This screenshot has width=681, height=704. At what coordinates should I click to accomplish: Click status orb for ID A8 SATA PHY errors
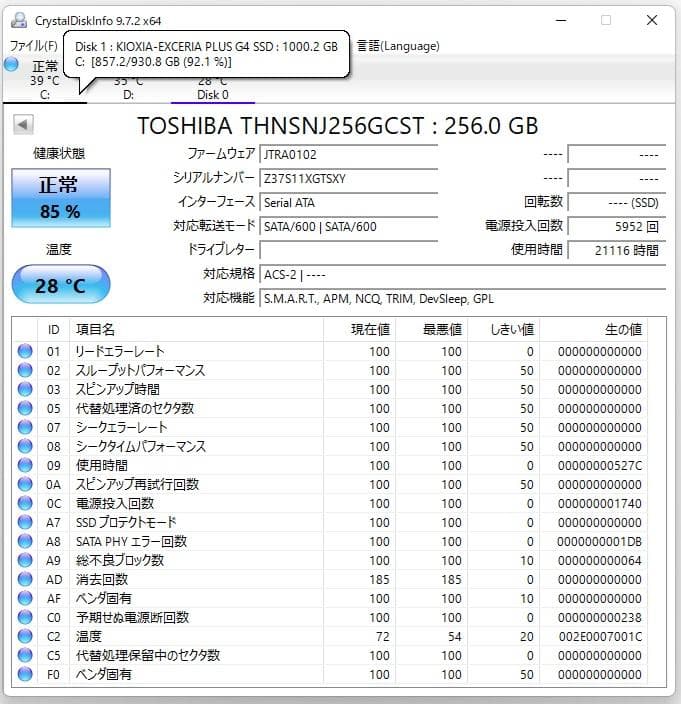coord(25,541)
